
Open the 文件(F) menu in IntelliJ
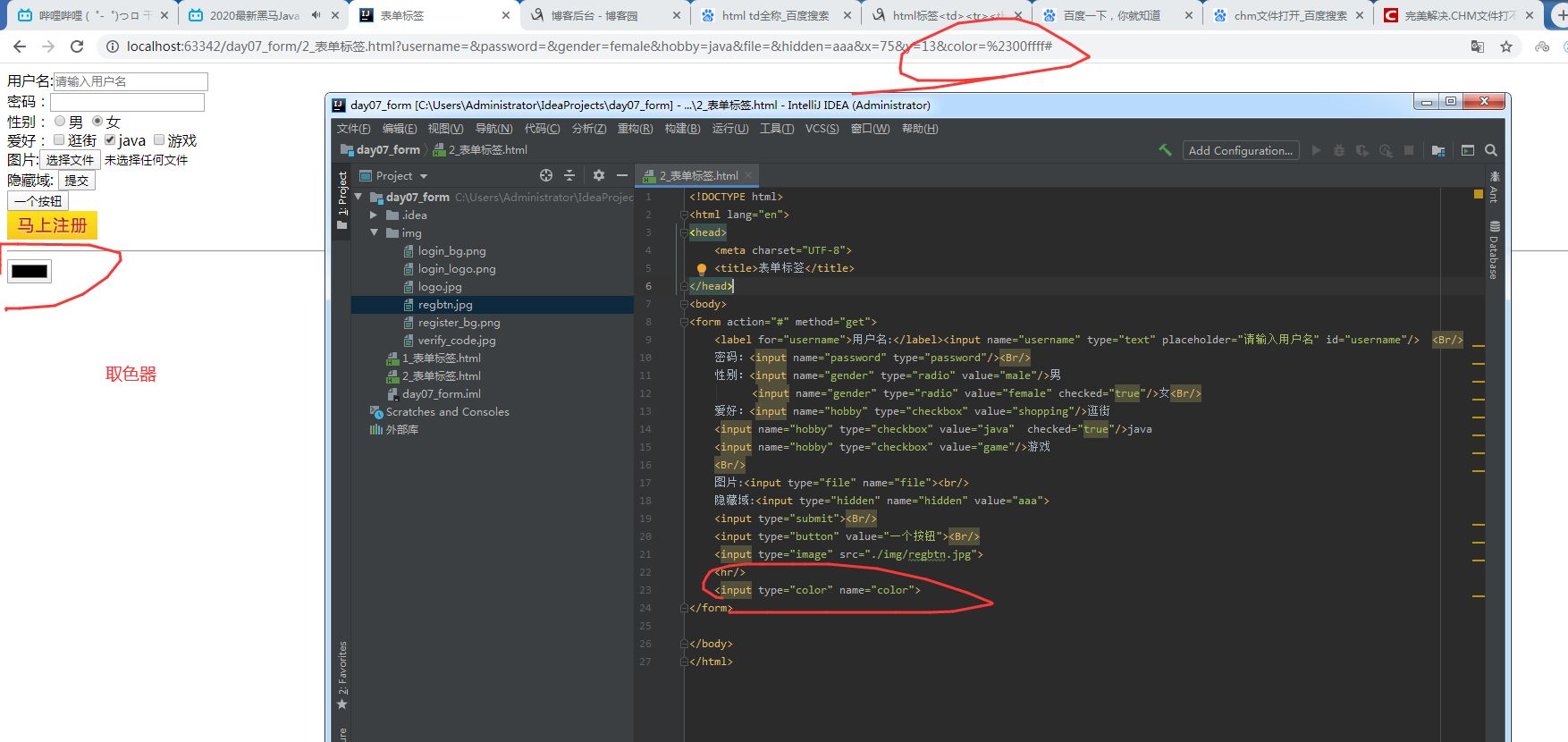(x=353, y=129)
